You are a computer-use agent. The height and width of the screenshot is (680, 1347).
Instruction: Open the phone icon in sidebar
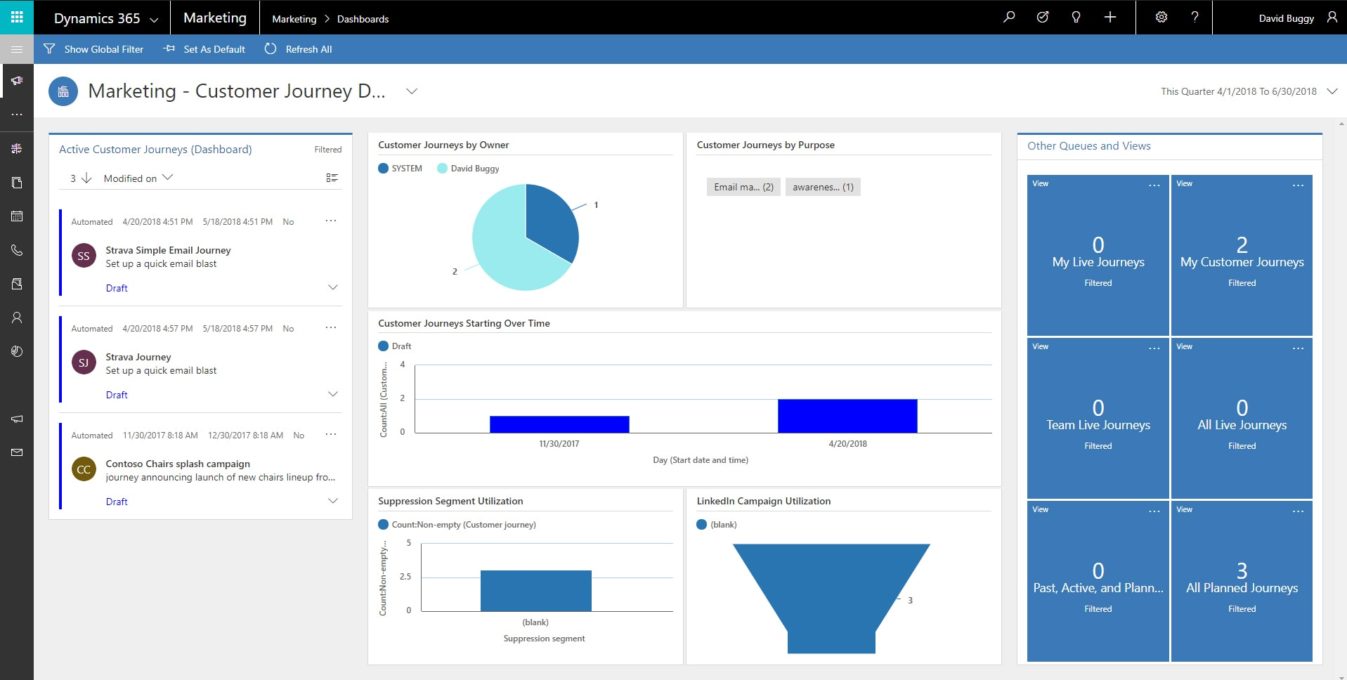16,251
